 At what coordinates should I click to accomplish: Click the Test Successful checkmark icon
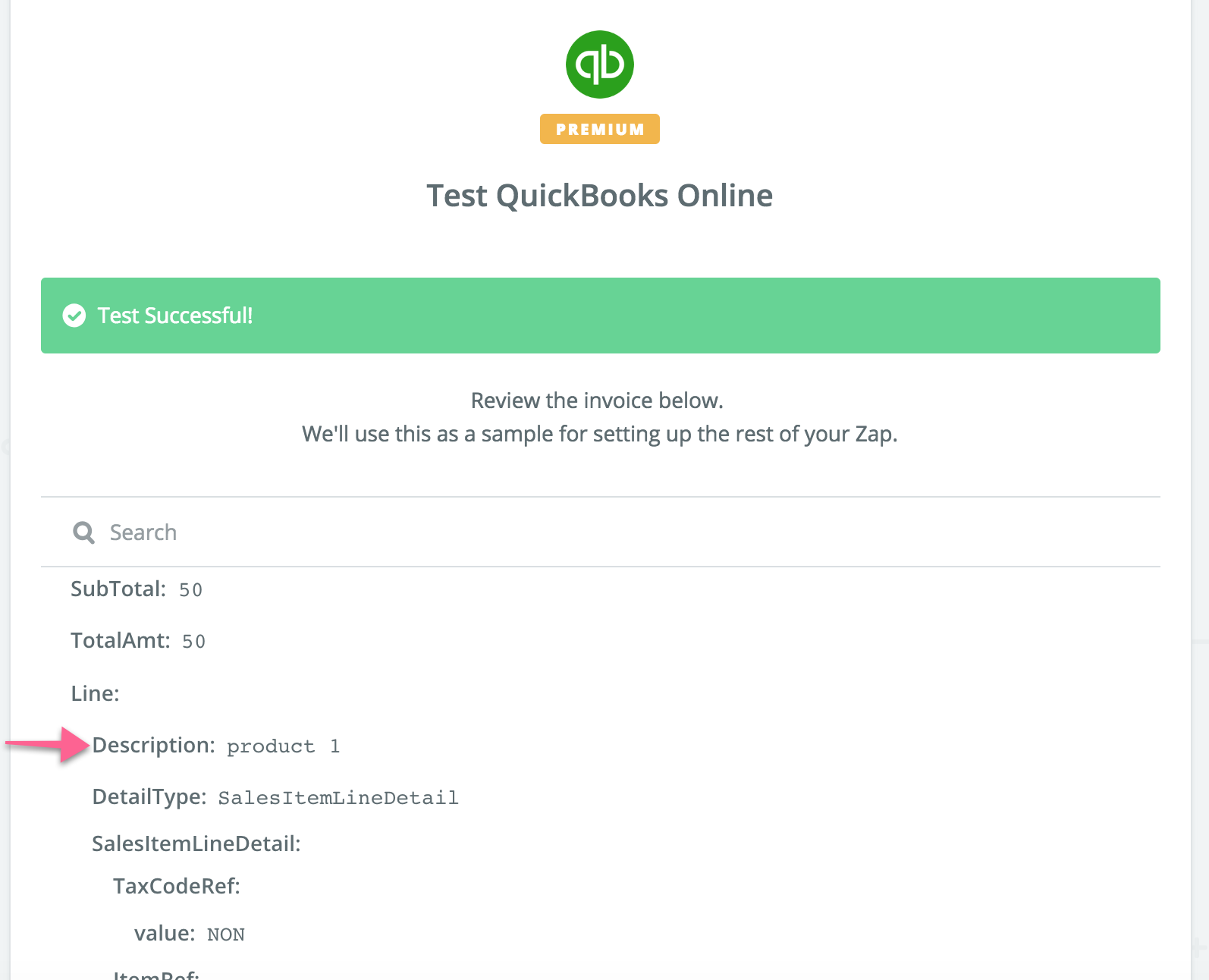pos(74,316)
